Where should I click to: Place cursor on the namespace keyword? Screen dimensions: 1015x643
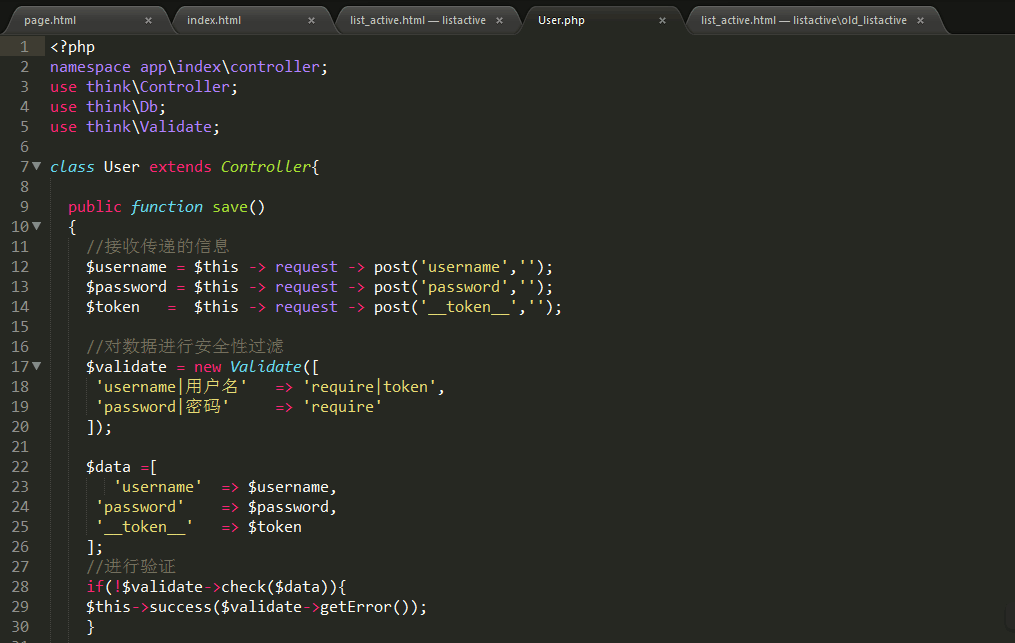[x=90, y=67]
